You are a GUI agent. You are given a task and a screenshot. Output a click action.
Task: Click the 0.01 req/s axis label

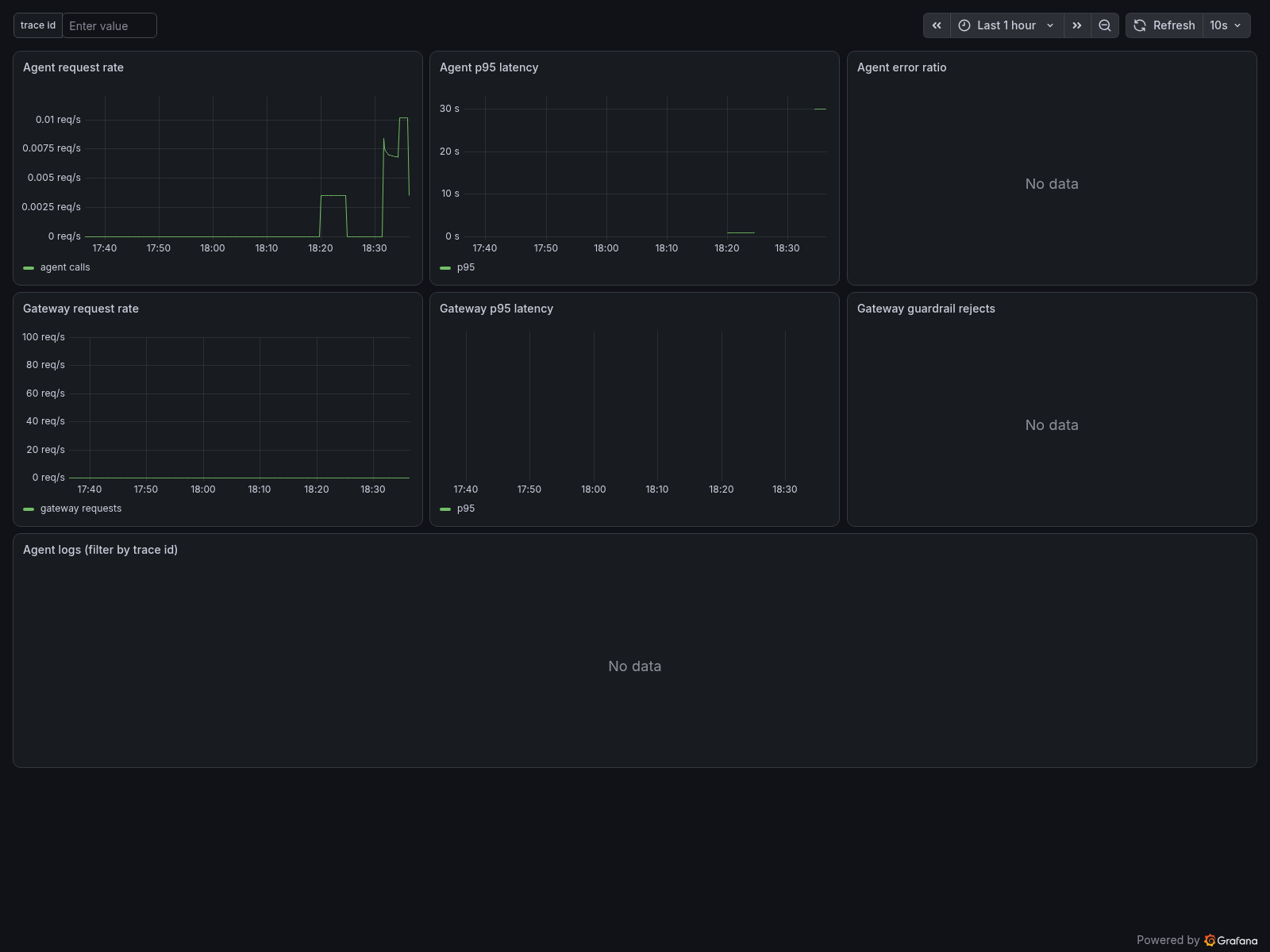(58, 120)
